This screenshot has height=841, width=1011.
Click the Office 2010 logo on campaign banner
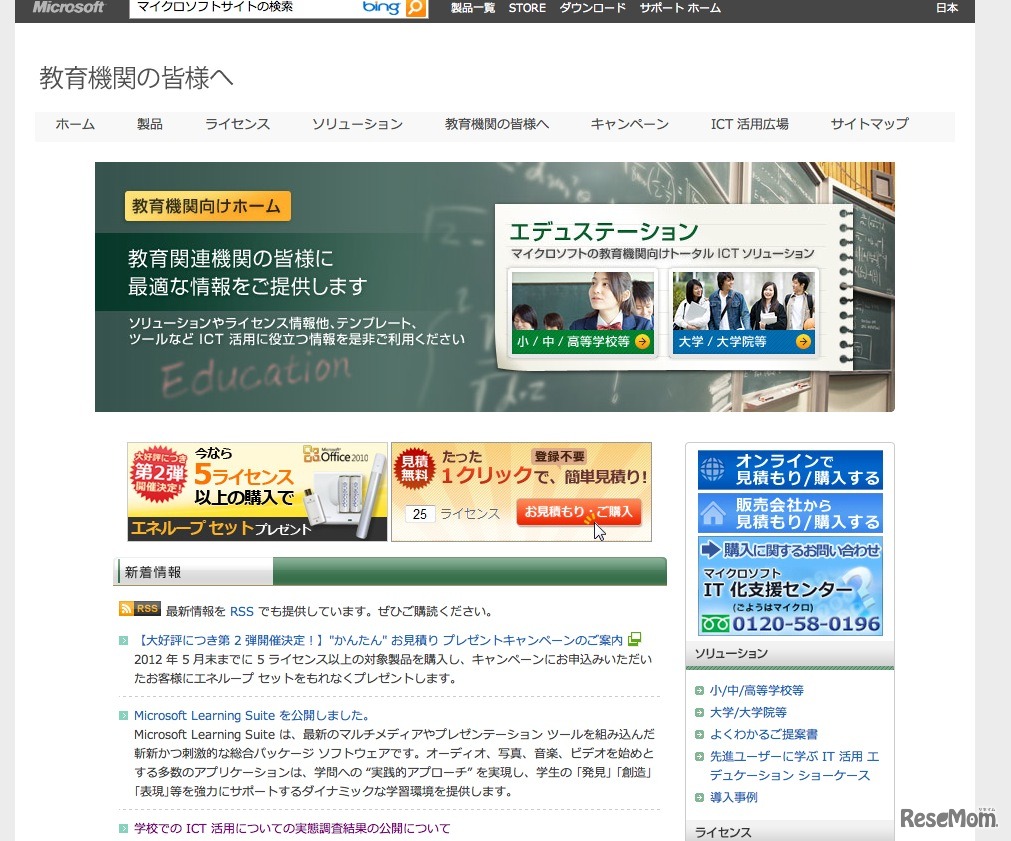pyautogui.click(x=336, y=455)
